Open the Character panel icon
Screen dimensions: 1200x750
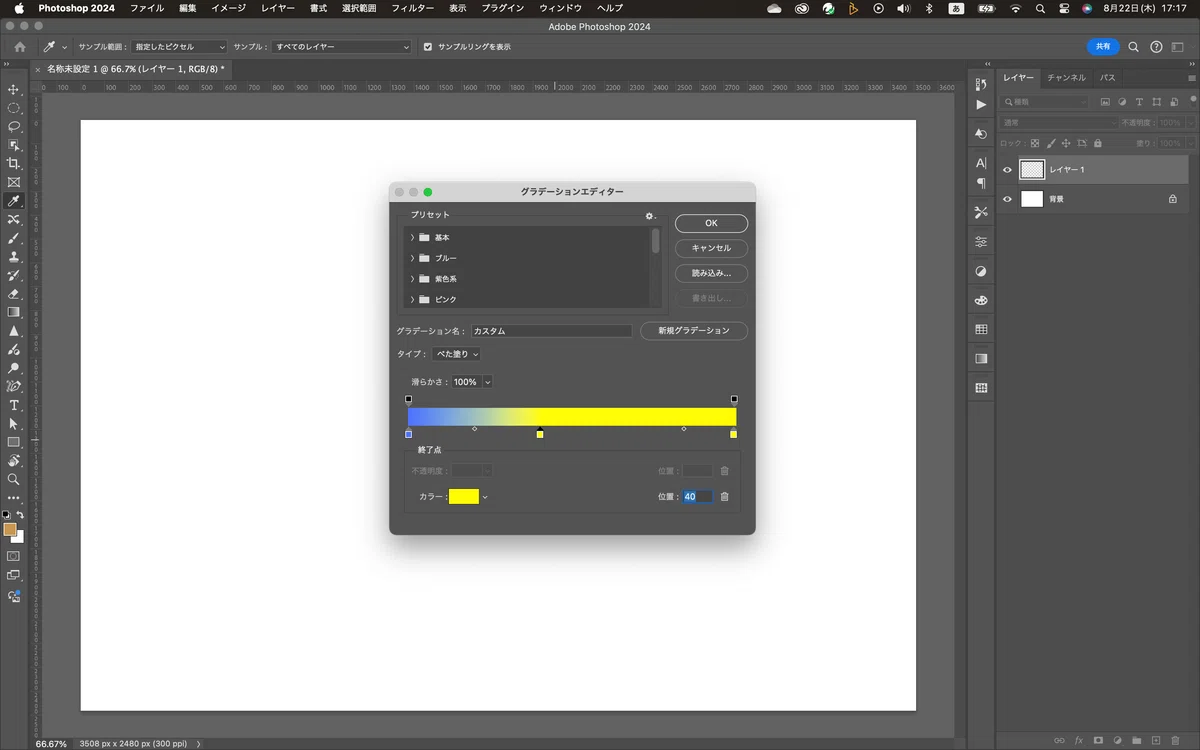[981, 163]
